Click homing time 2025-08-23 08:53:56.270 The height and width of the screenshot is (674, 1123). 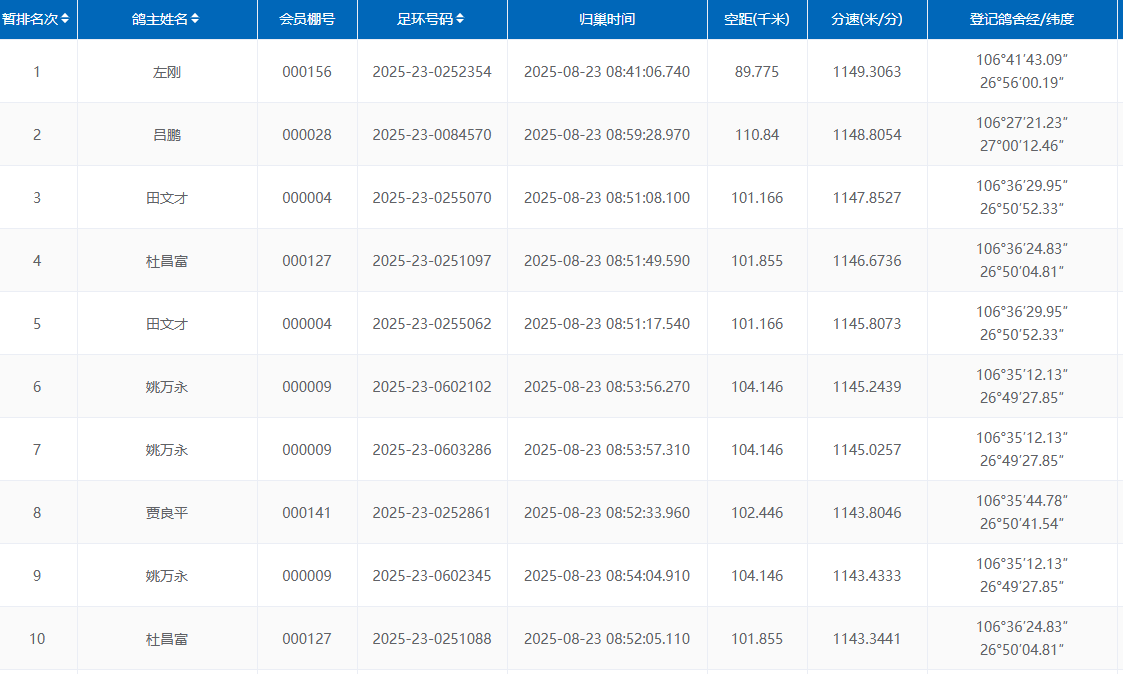tap(607, 387)
